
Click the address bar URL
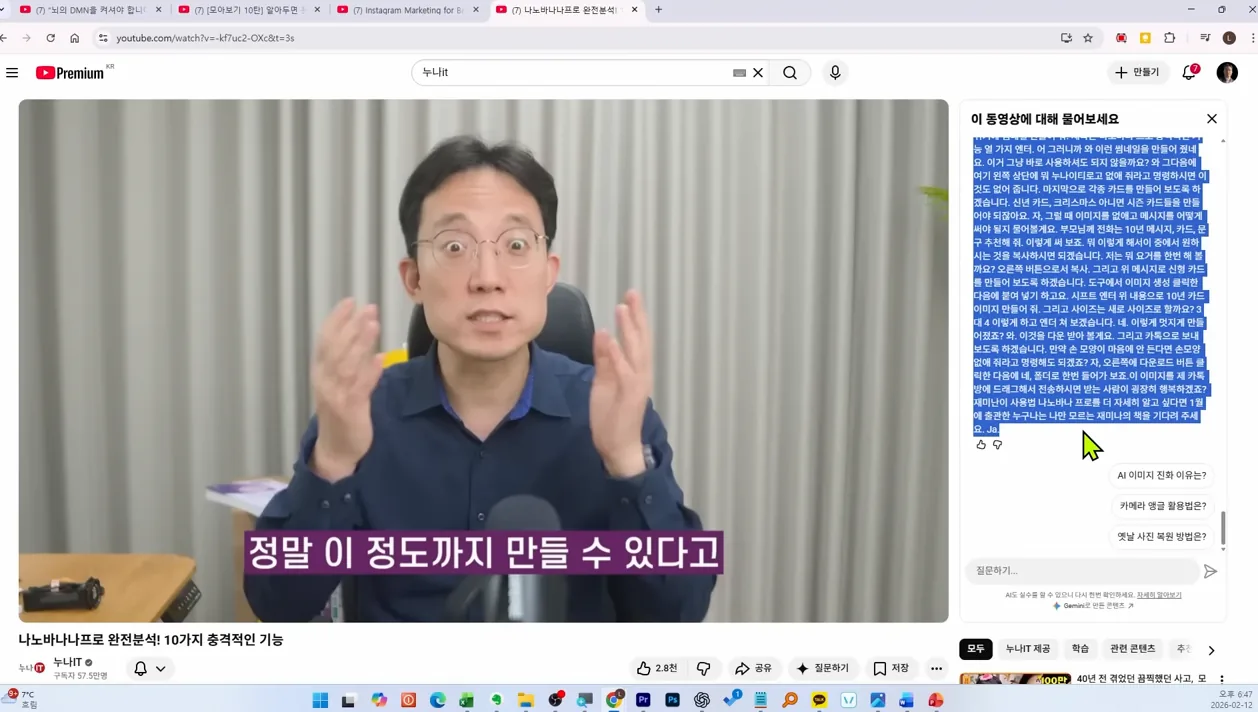pyautogui.click(x=205, y=38)
